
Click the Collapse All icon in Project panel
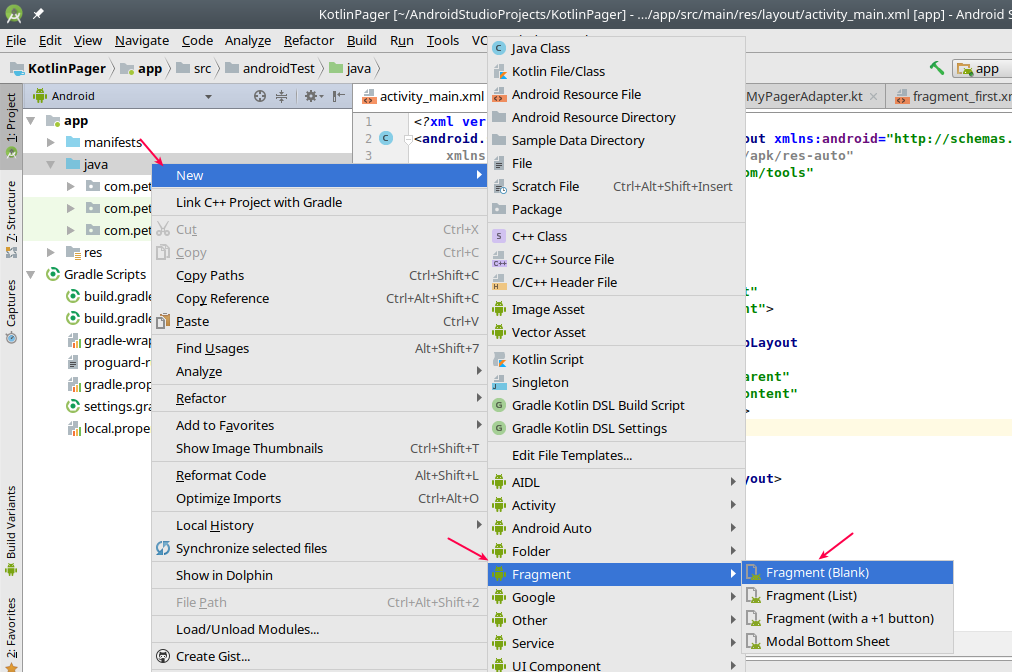click(281, 97)
